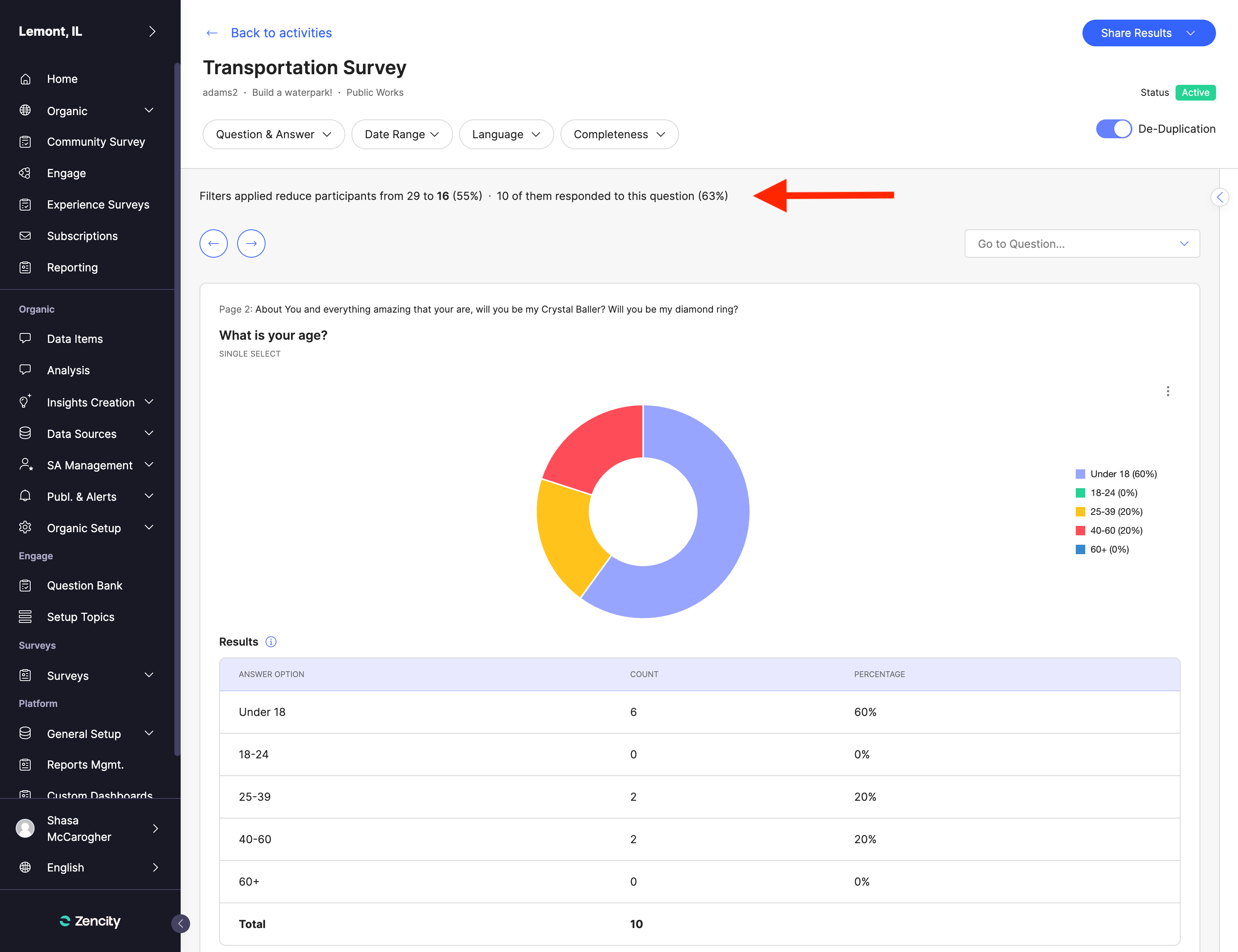Open Community Survey in the sidebar

coord(96,142)
